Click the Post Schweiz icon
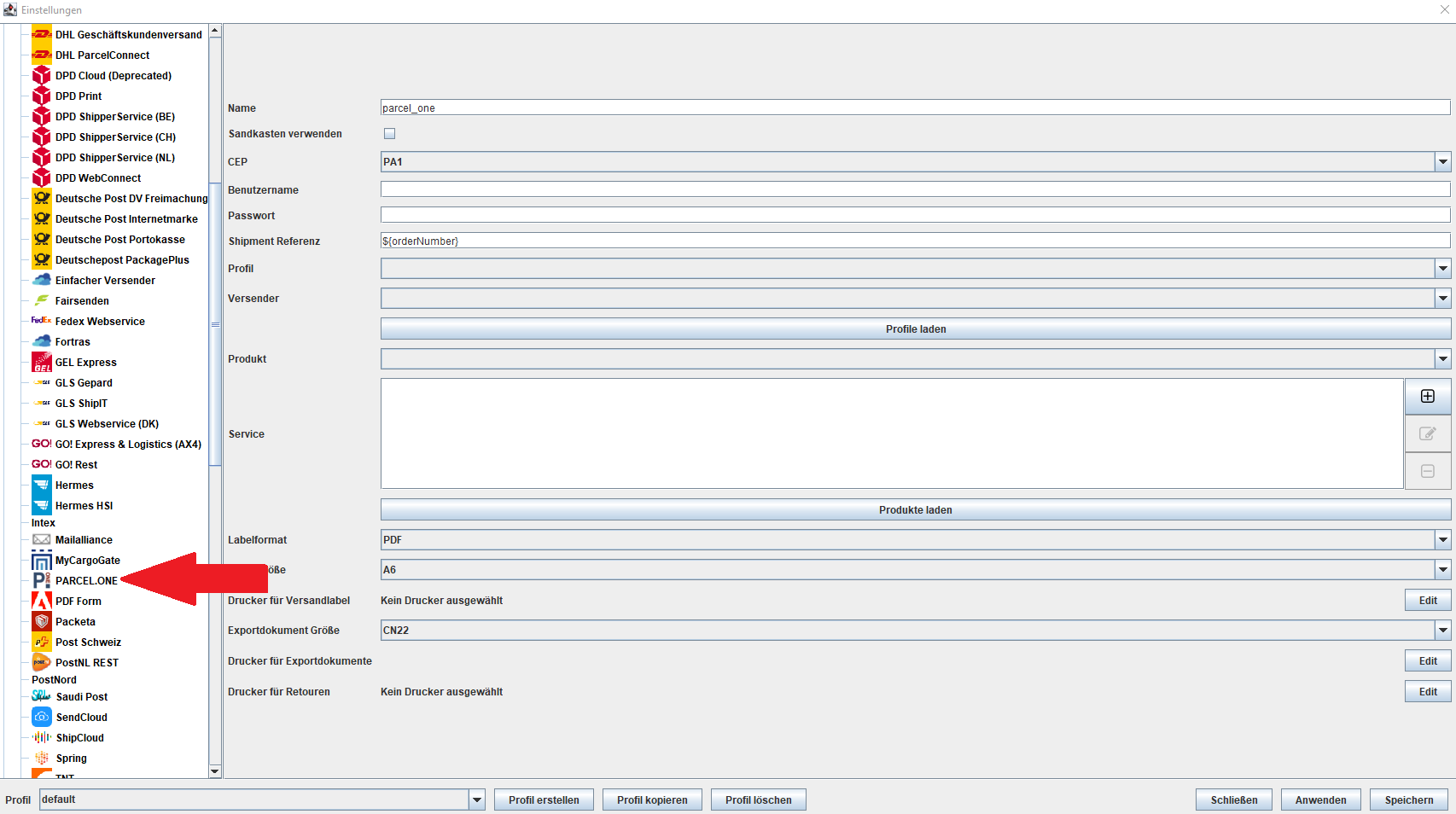This screenshot has height=814, width=1456. click(42, 642)
